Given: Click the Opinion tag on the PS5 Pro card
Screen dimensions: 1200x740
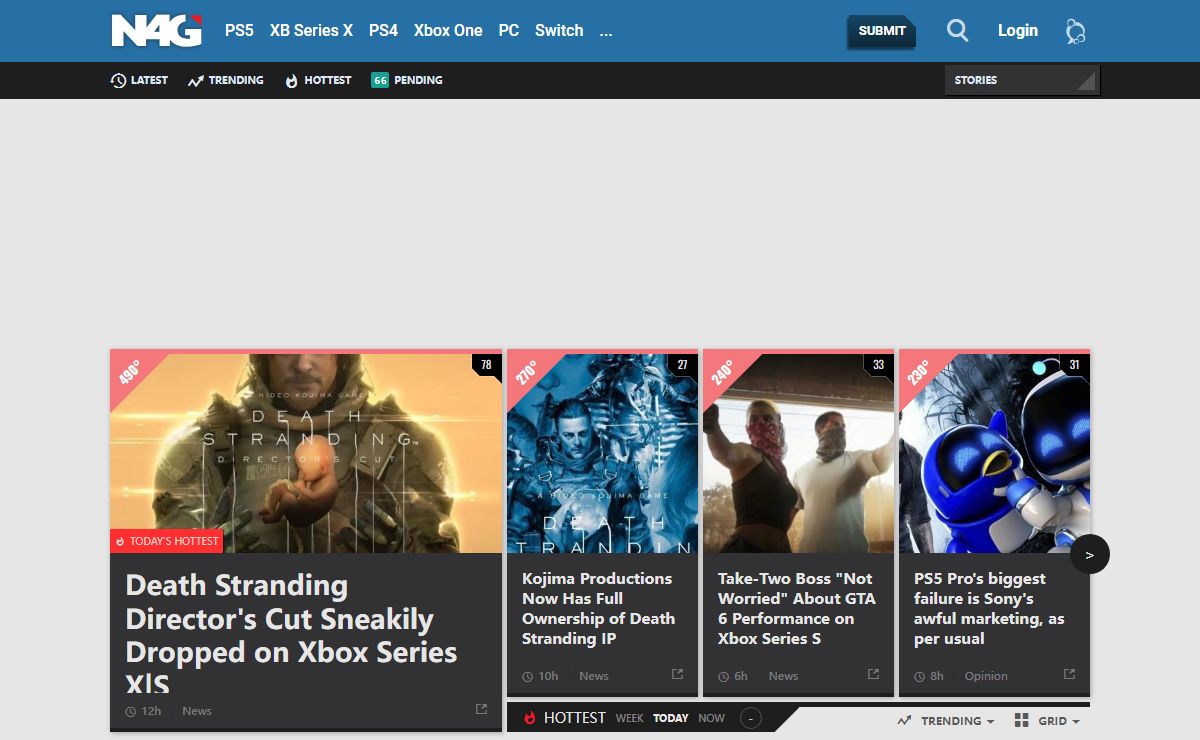Looking at the screenshot, I should 986,676.
